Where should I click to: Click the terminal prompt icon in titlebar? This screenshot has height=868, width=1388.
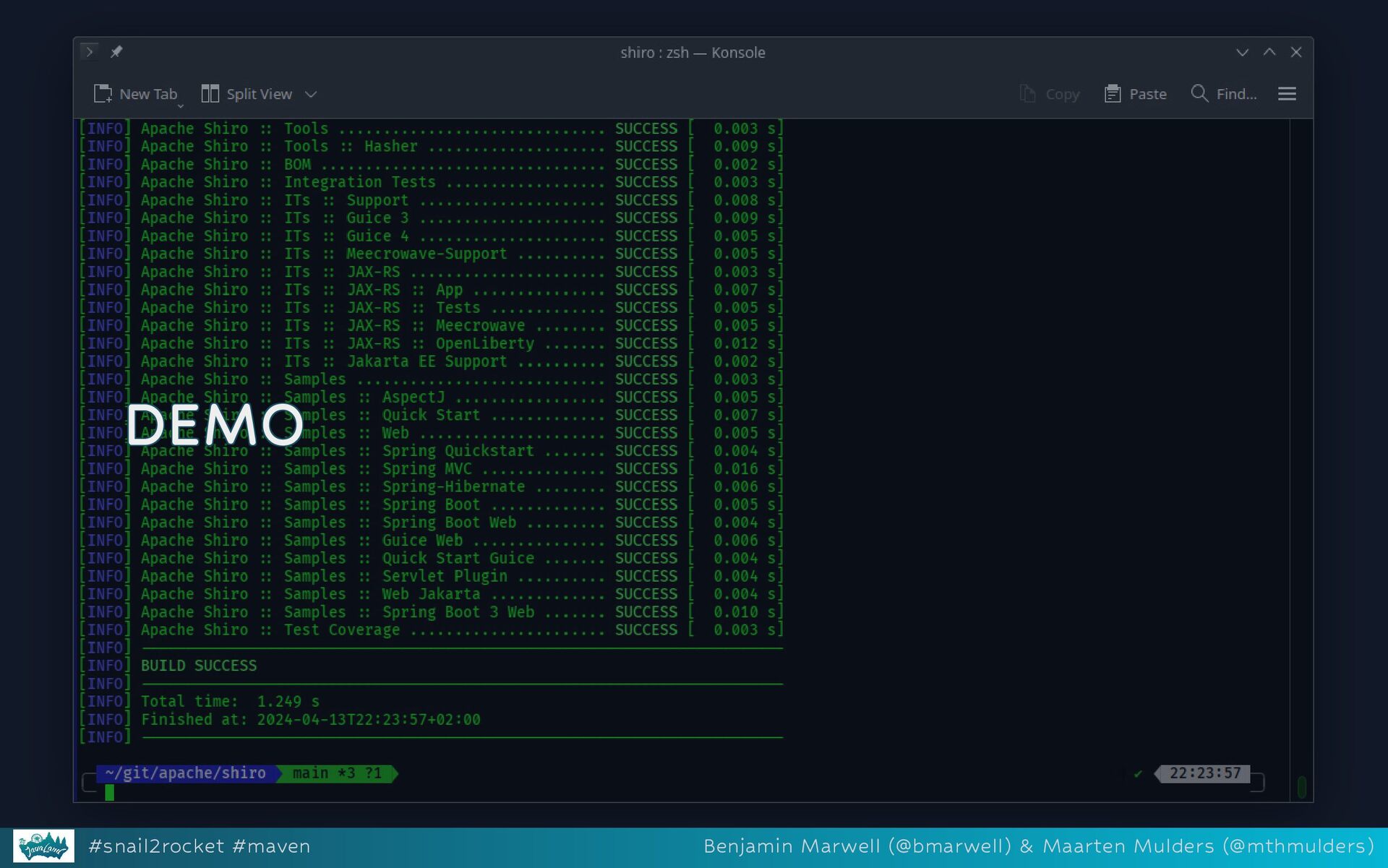[90, 52]
